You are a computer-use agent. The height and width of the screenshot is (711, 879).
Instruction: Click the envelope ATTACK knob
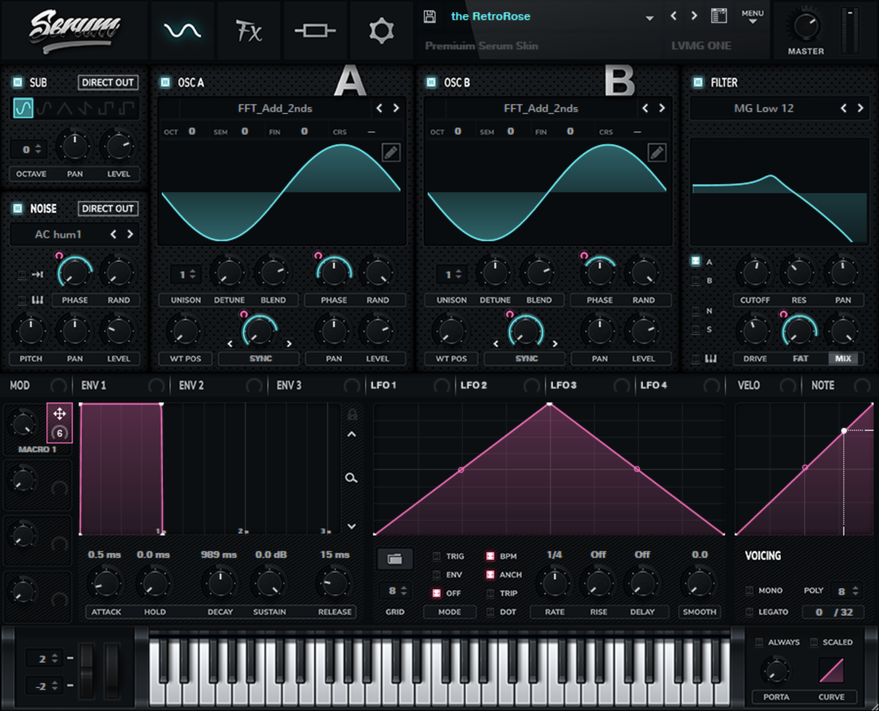(106, 583)
